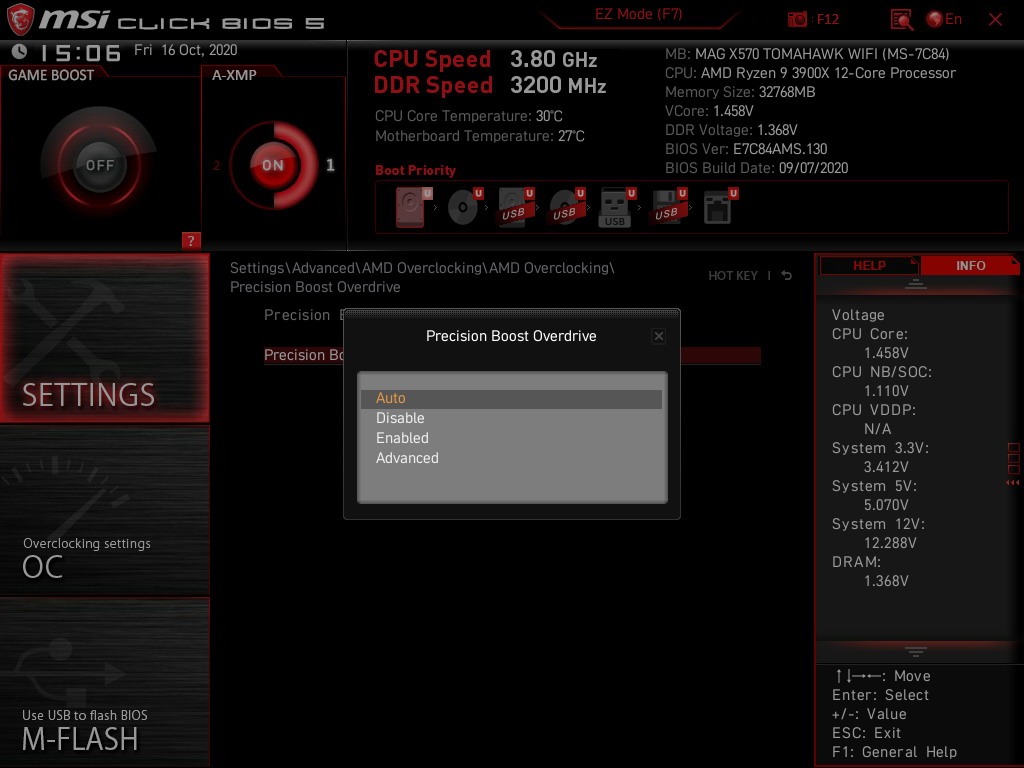
Task: Select the network boot device icon
Action: [720, 207]
